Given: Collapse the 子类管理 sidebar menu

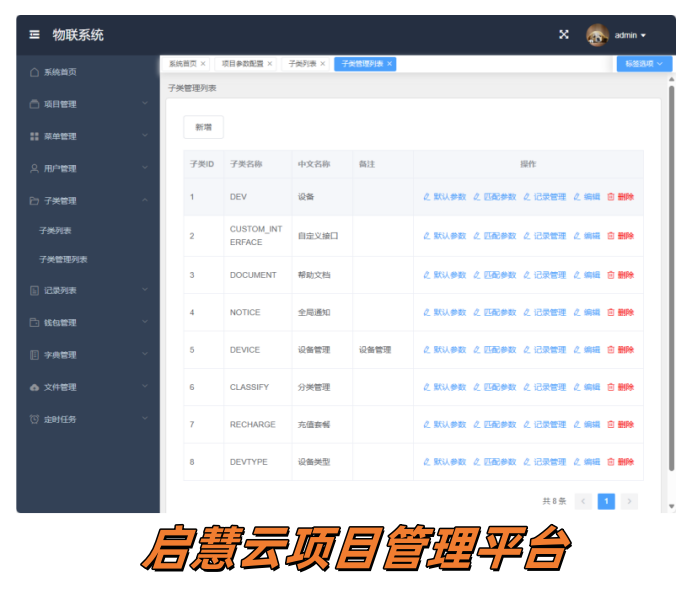Looking at the screenshot, I should (145, 201).
